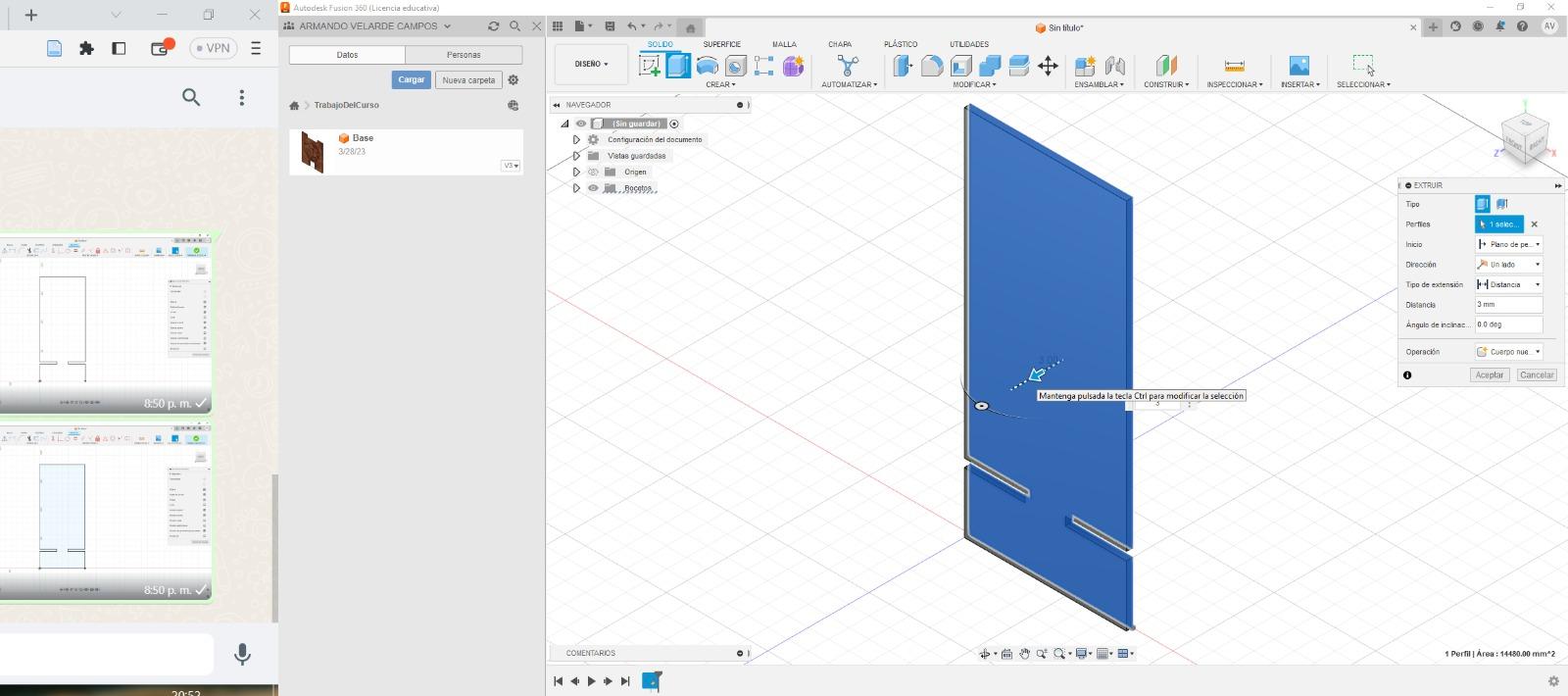1568x696 pixels.
Task: Click the Distancia 3 mm field
Action: coord(1509,305)
